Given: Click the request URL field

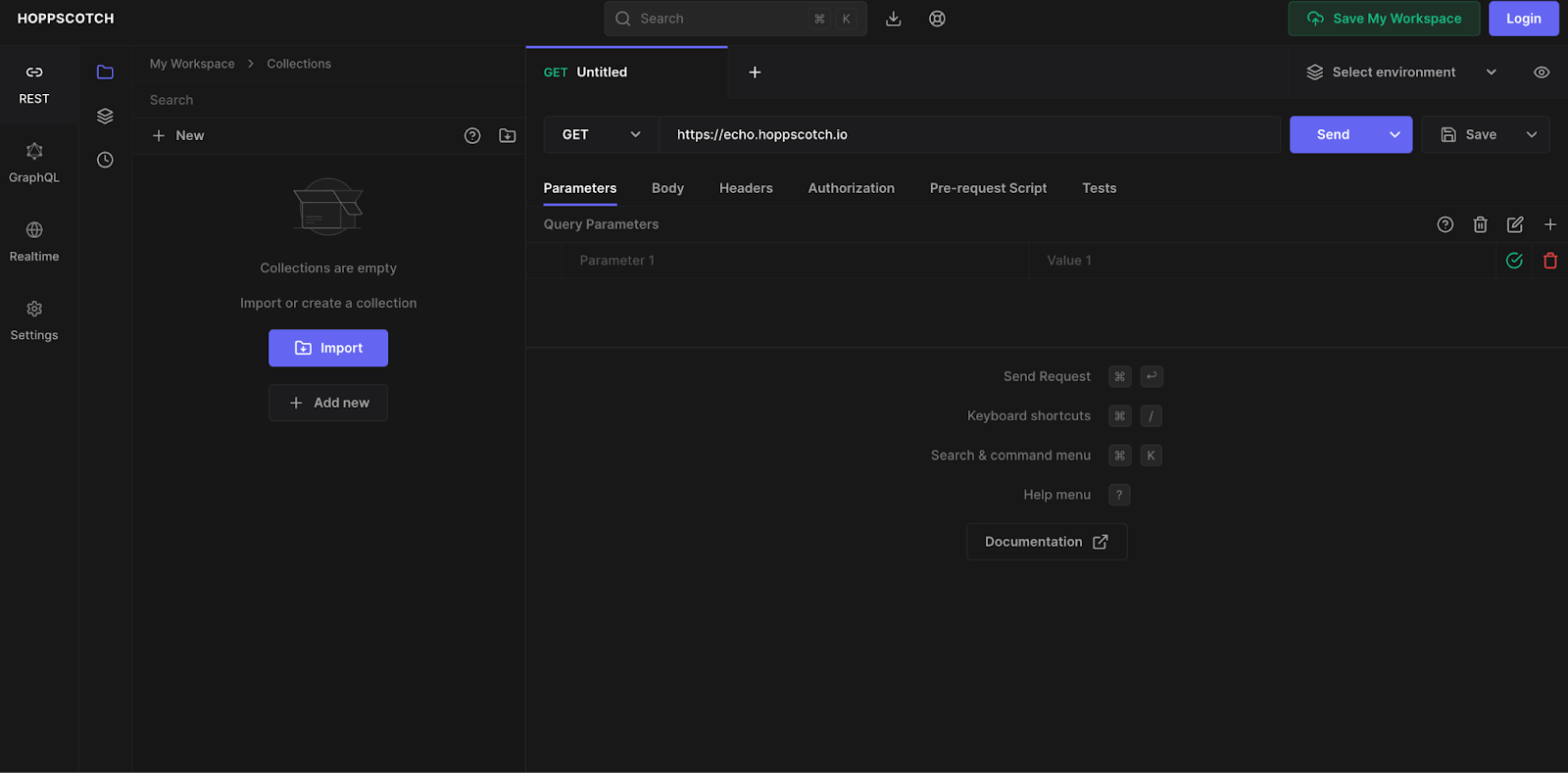Looking at the screenshot, I should coord(969,134).
